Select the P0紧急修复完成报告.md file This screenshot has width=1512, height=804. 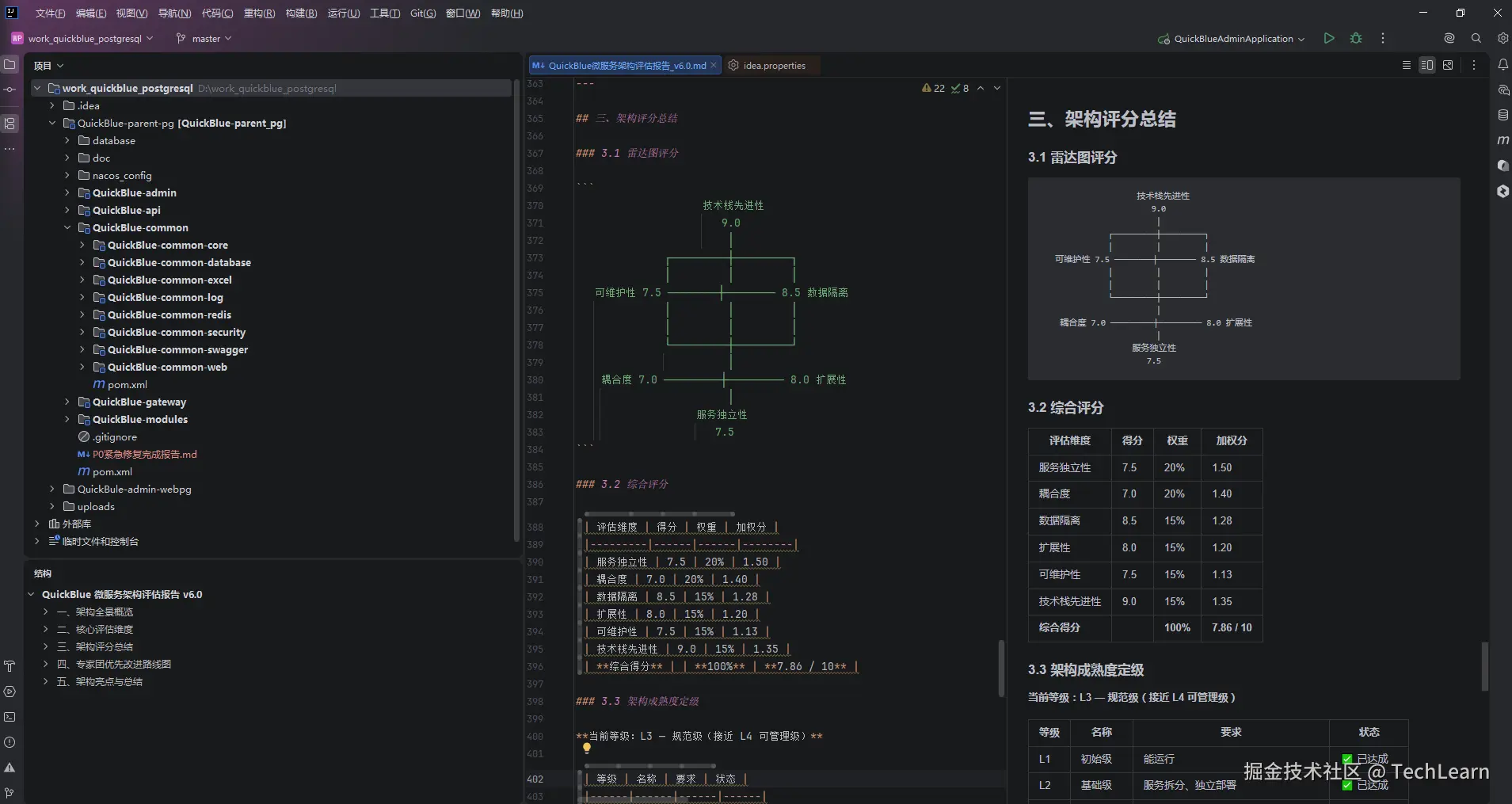(x=144, y=454)
